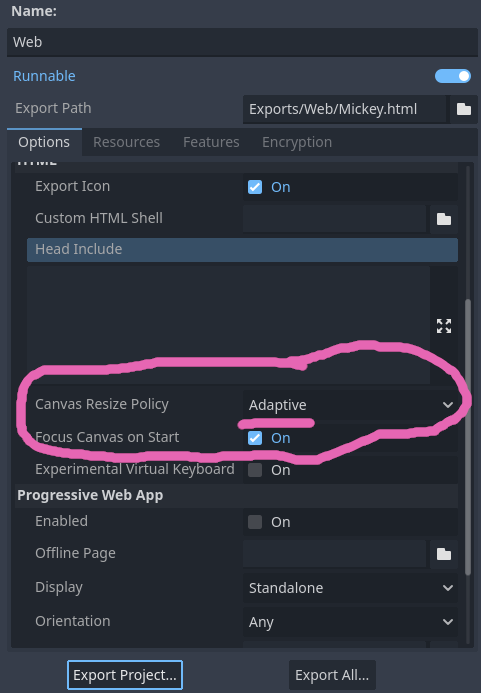The image size is (481, 693).
Task: Enable Progressive Web App checkbox
Action: point(255,522)
